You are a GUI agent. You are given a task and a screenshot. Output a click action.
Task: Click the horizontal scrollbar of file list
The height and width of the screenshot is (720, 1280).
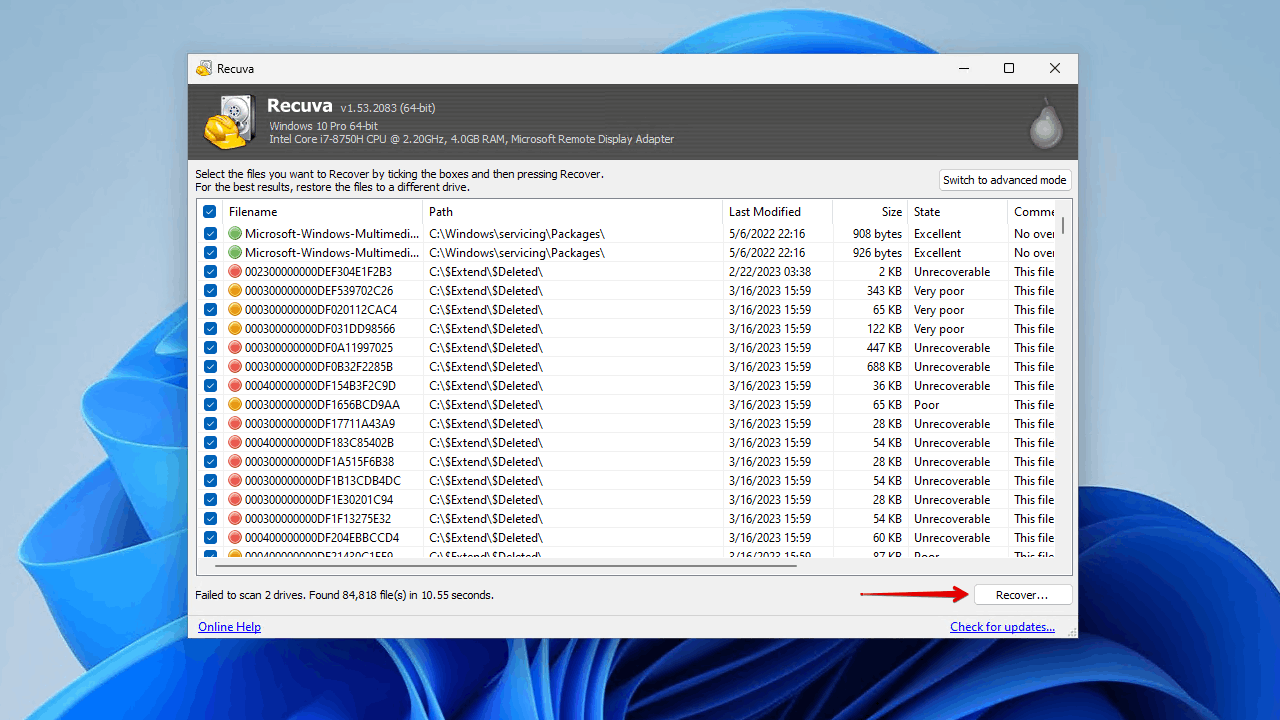coord(506,566)
